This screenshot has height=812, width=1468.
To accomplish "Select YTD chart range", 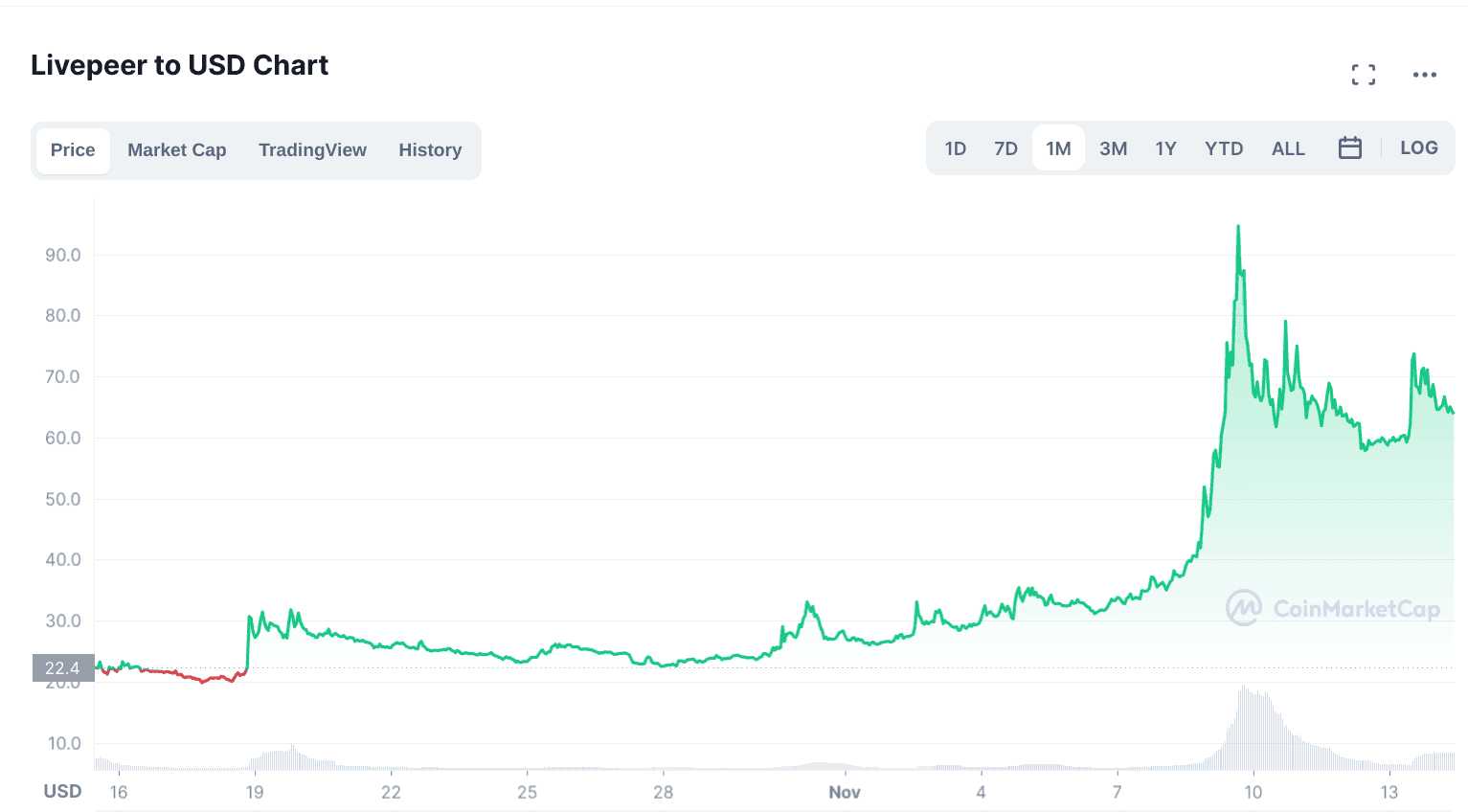I will (1224, 148).
